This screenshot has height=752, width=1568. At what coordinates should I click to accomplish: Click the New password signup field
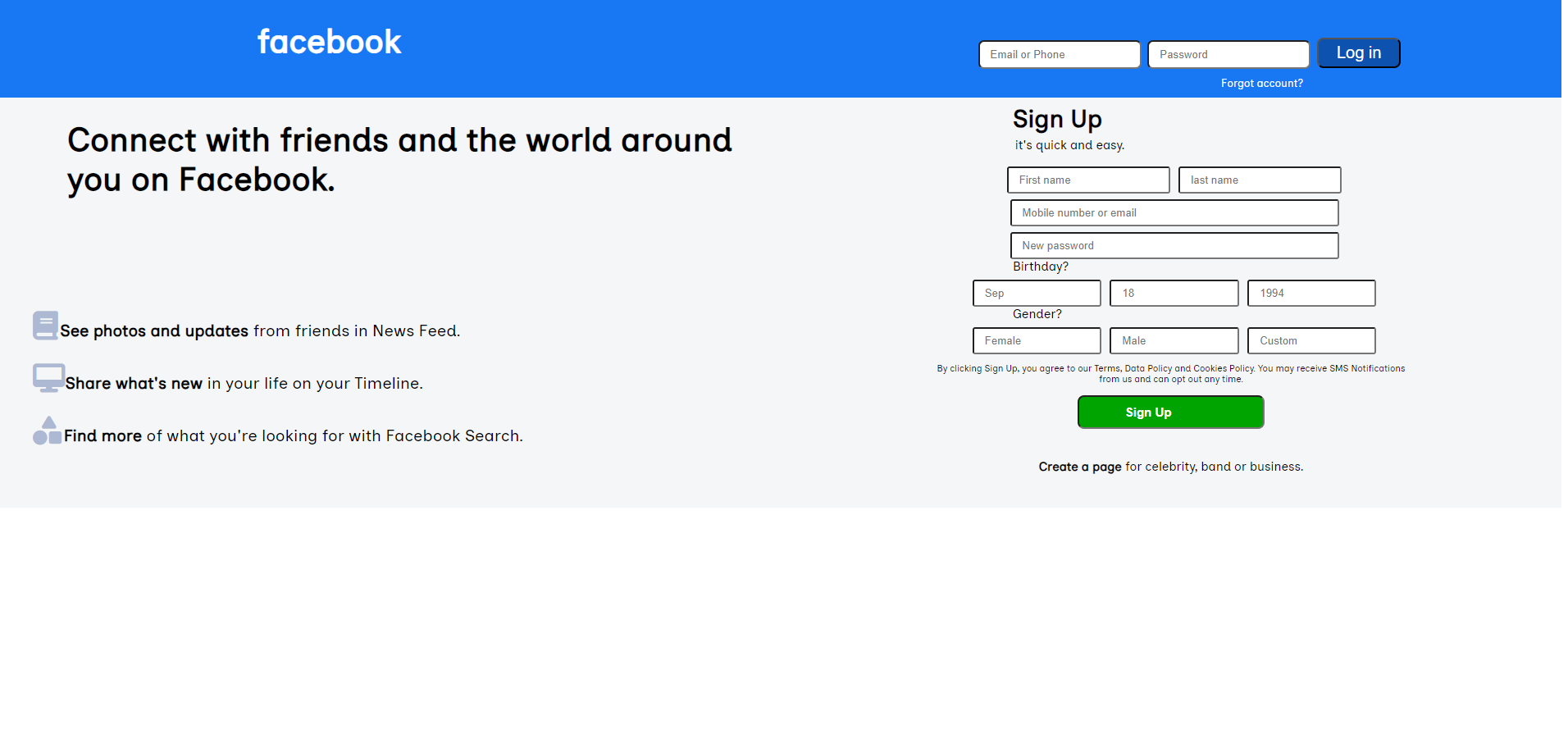click(1174, 245)
